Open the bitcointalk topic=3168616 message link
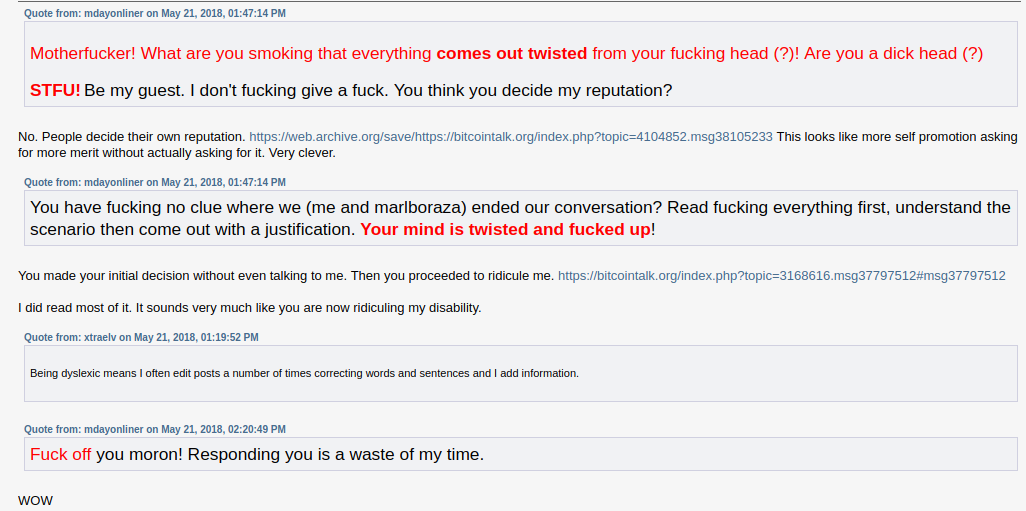 [x=781, y=276]
